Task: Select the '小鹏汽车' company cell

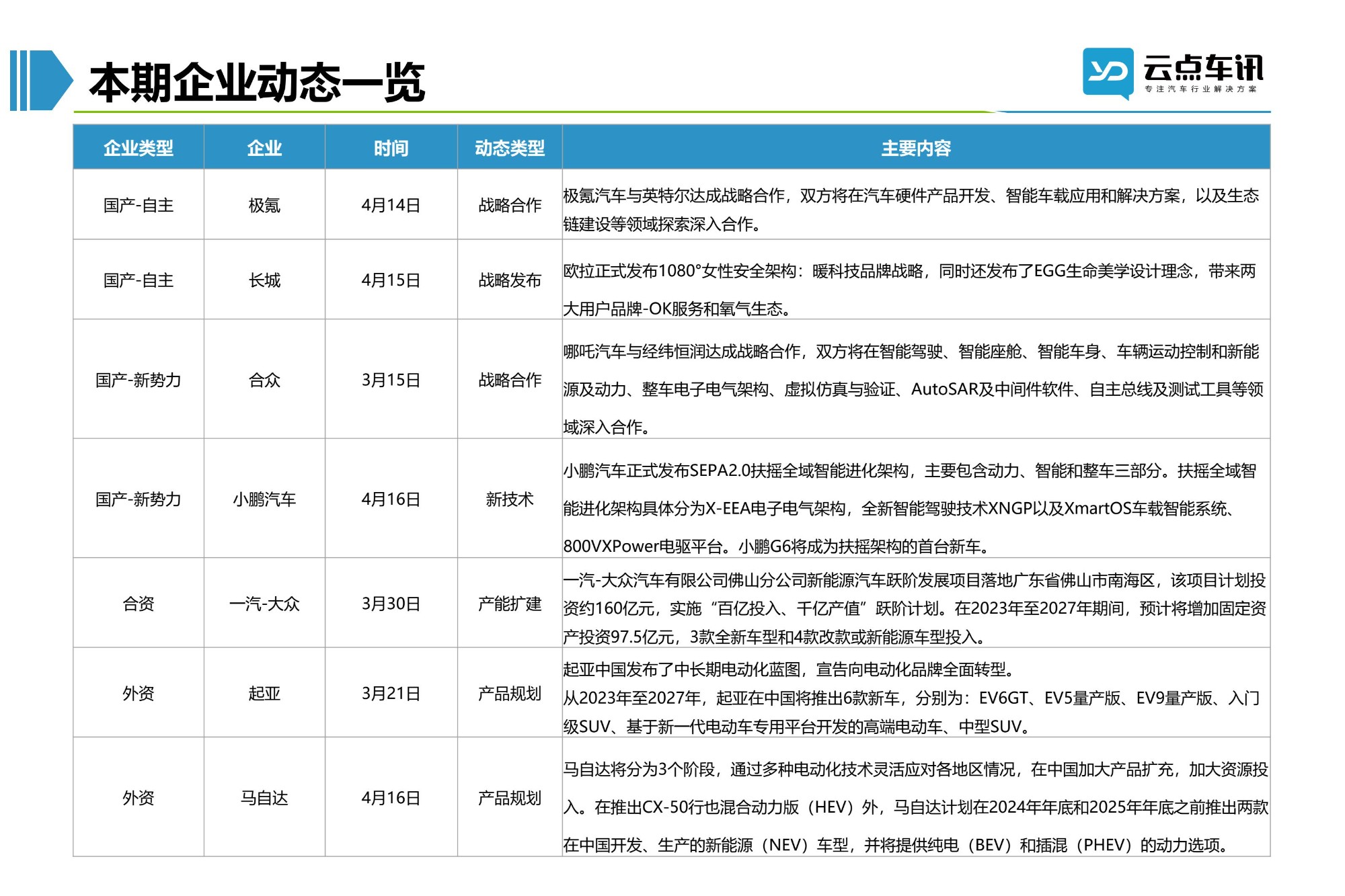Action: coord(264,499)
